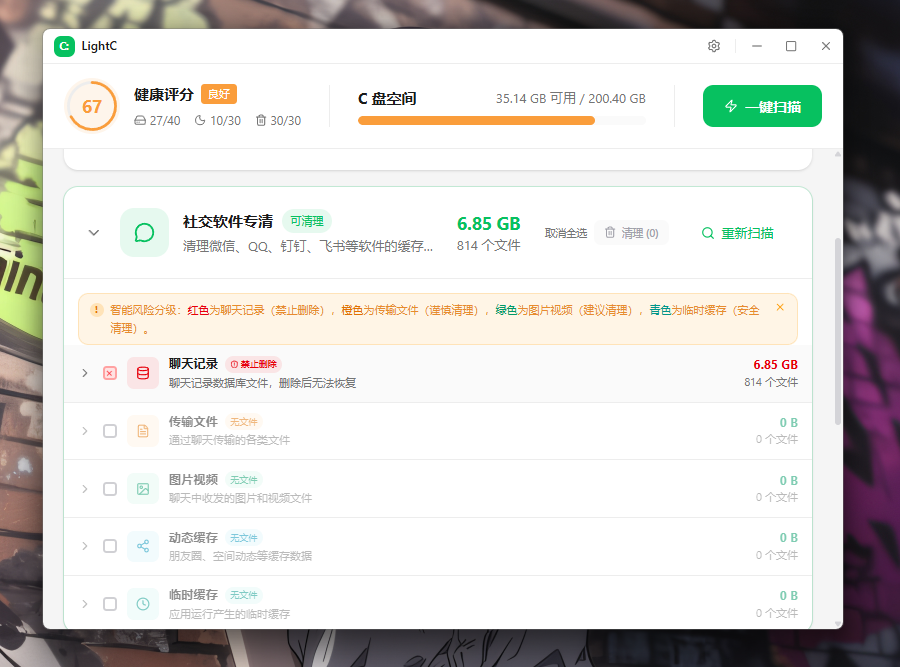900x667 pixels.
Task: Click the vertical scrollbar thumb
Action: tap(838, 331)
